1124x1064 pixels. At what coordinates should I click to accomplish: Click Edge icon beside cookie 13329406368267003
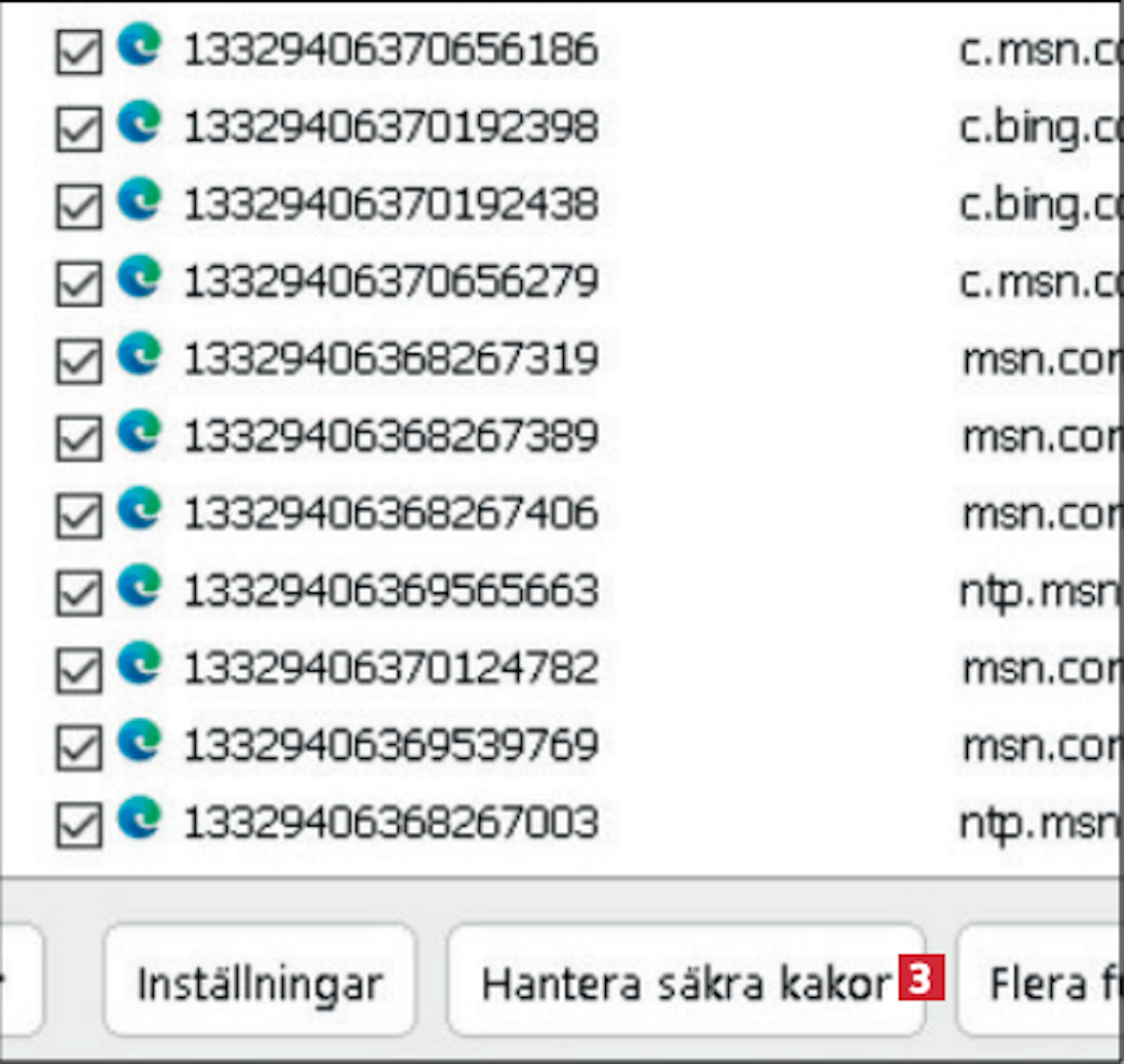[139, 817]
